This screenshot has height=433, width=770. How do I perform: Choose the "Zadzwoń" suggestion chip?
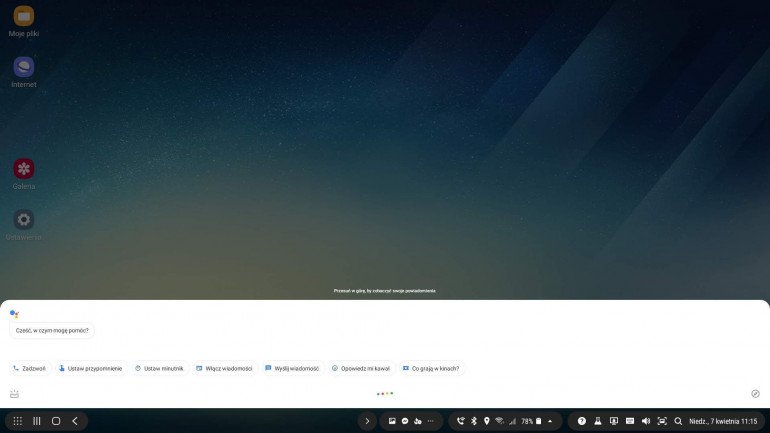(29, 368)
